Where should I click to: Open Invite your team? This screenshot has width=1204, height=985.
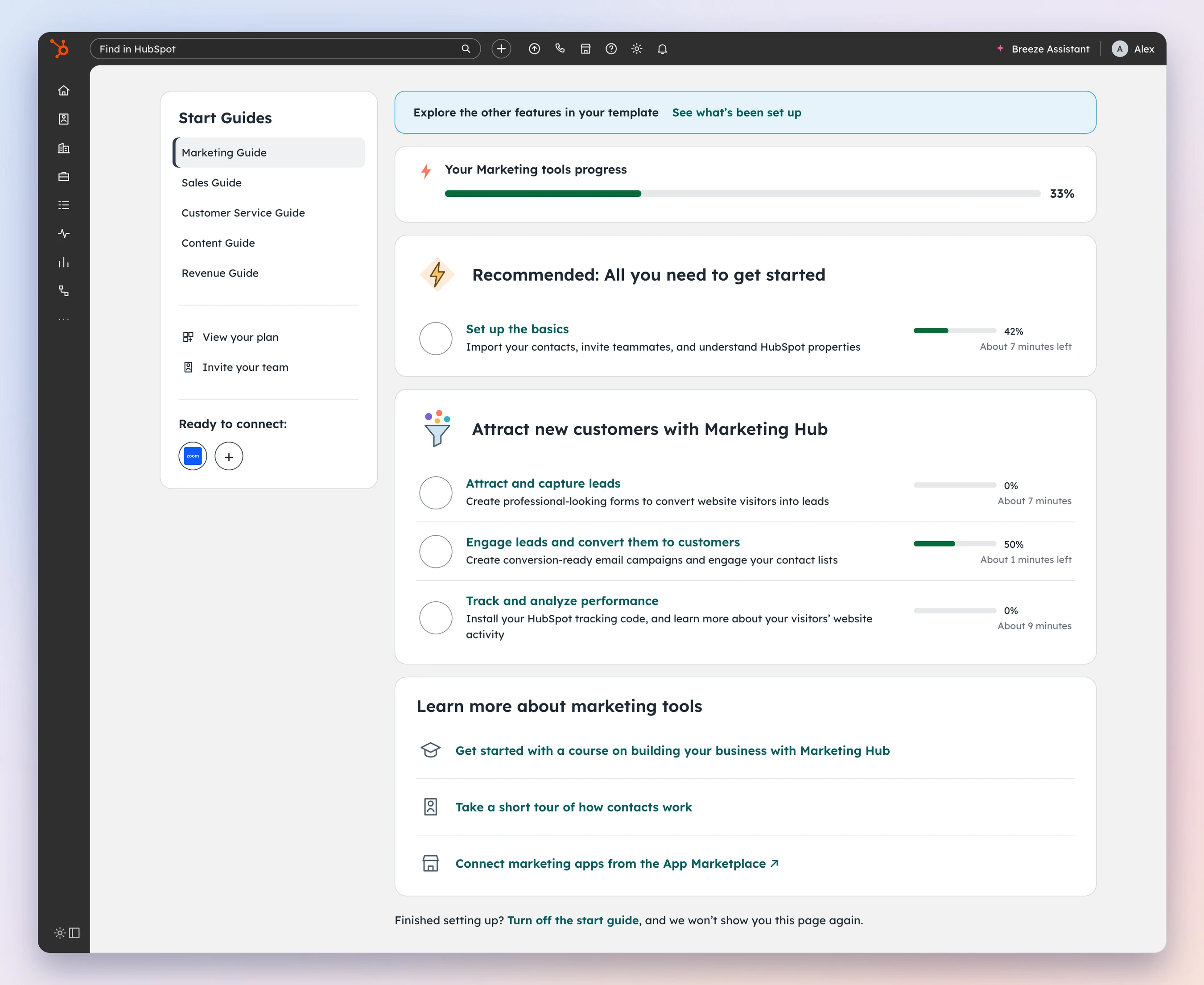pos(235,367)
